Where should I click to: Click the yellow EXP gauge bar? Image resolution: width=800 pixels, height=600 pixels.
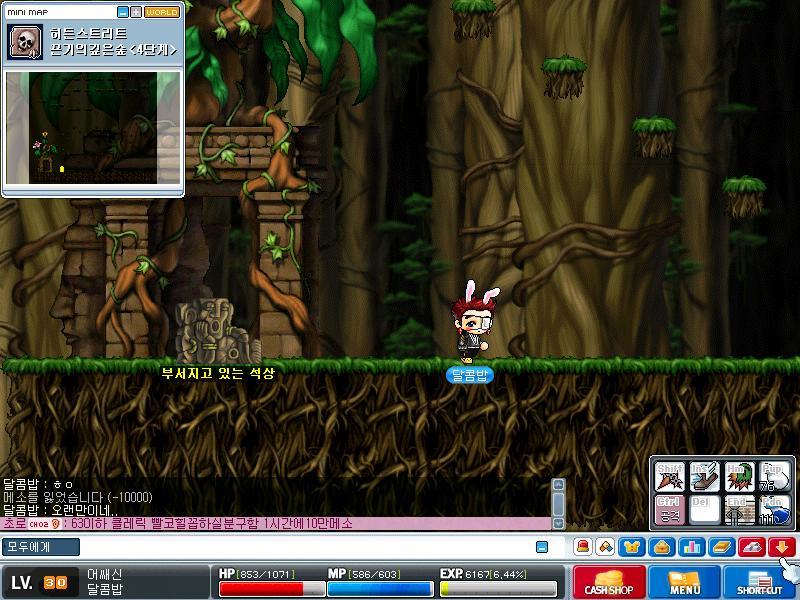(498, 589)
